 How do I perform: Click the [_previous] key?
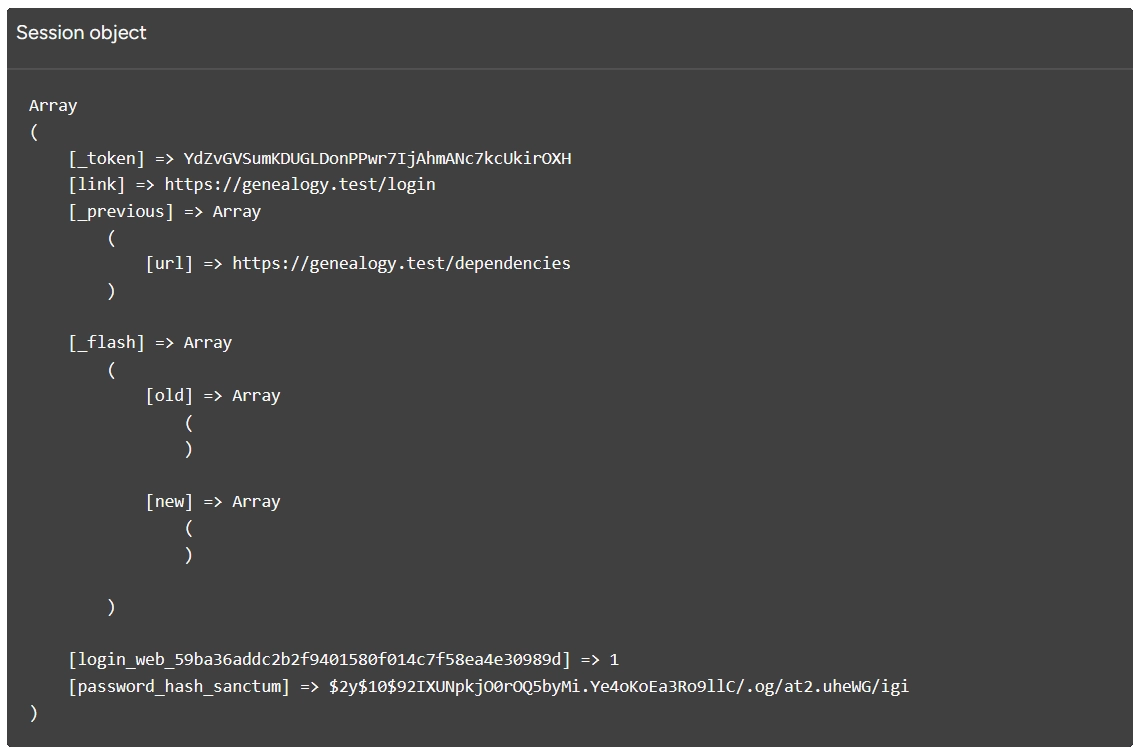click(120, 211)
